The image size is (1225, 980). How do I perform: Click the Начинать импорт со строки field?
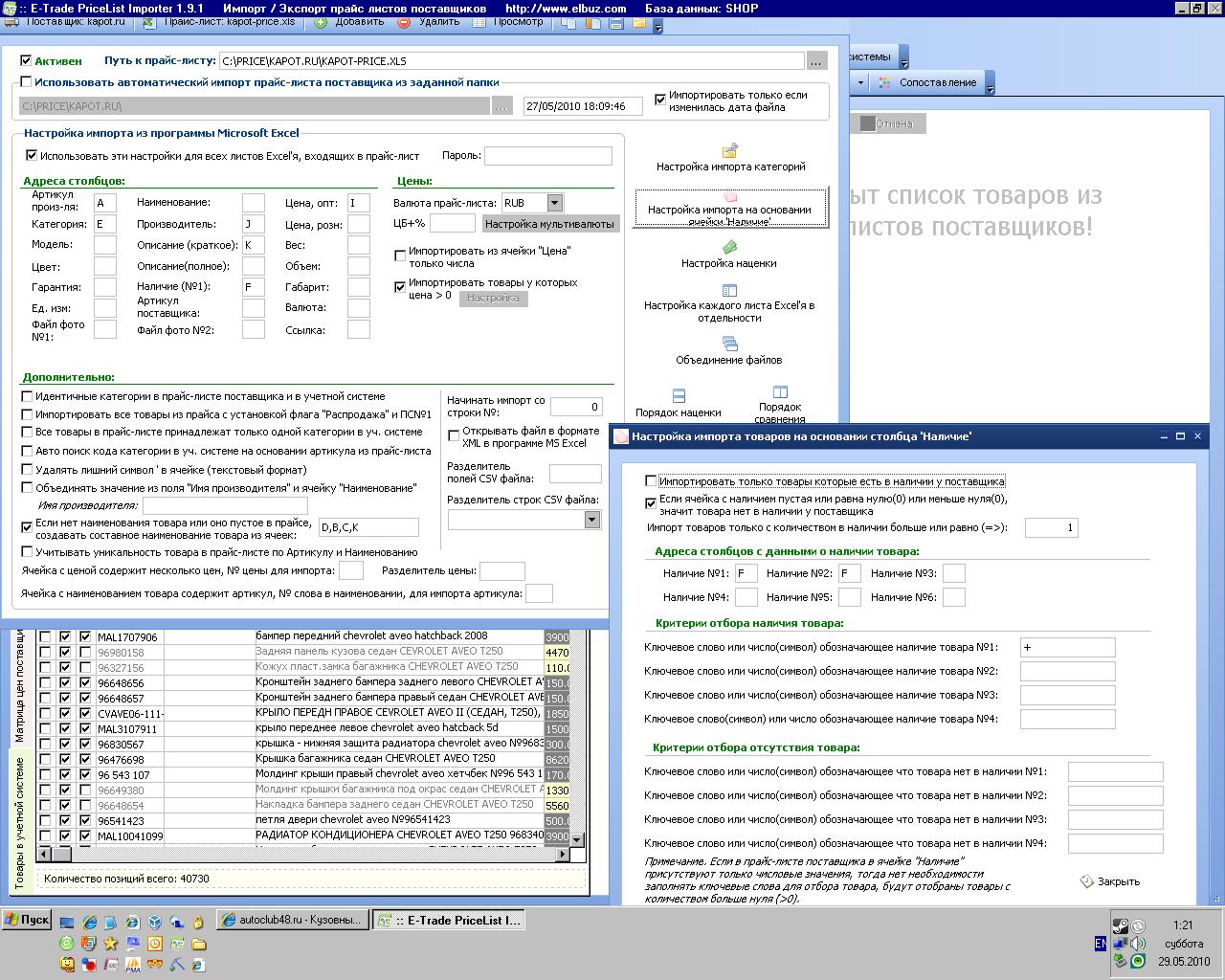coord(576,407)
